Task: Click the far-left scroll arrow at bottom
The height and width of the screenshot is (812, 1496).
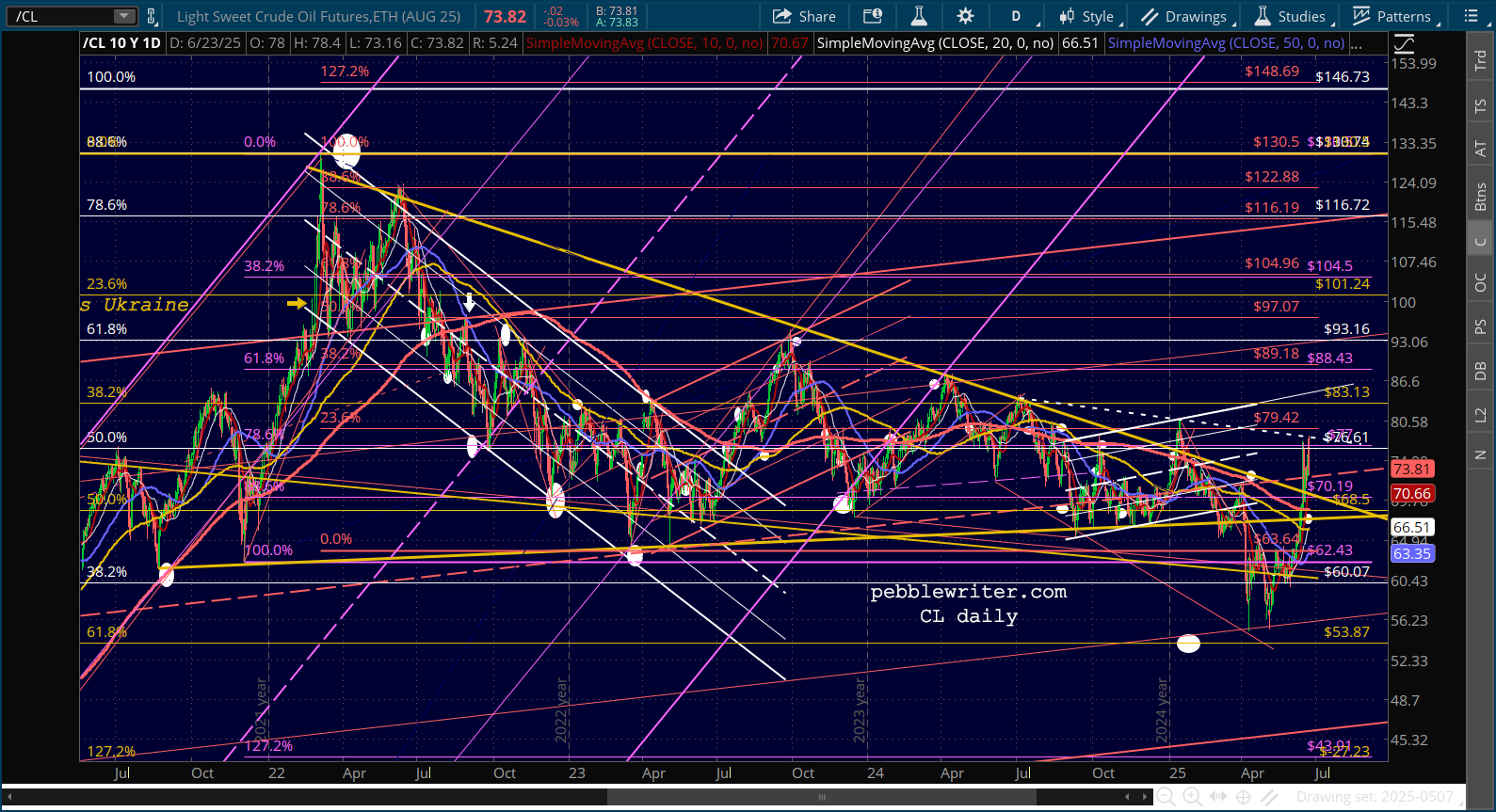Action: (8, 798)
